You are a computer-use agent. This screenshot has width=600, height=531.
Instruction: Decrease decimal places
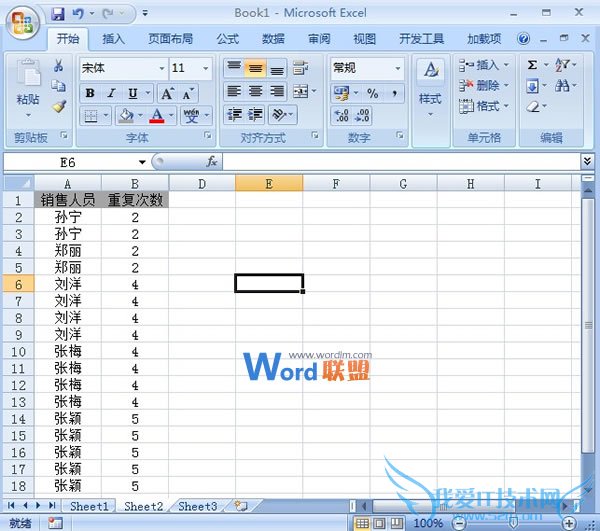(362, 115)
